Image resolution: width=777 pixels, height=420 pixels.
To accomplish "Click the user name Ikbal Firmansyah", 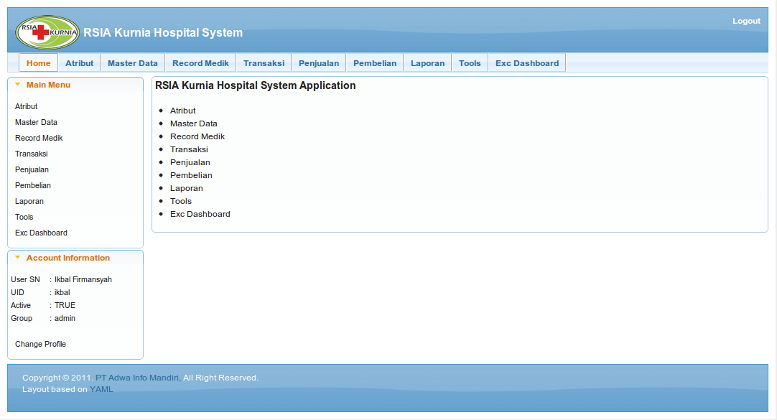I will 83,279.
